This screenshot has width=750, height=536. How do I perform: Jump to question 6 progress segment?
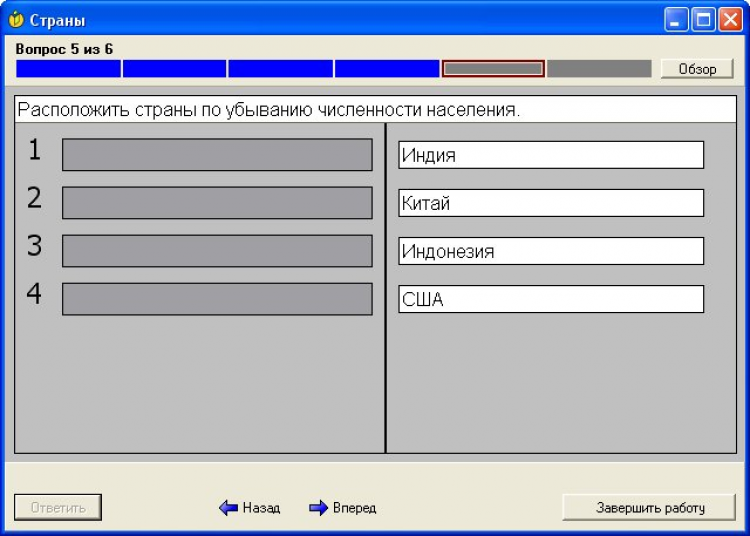tap(599, 69)
